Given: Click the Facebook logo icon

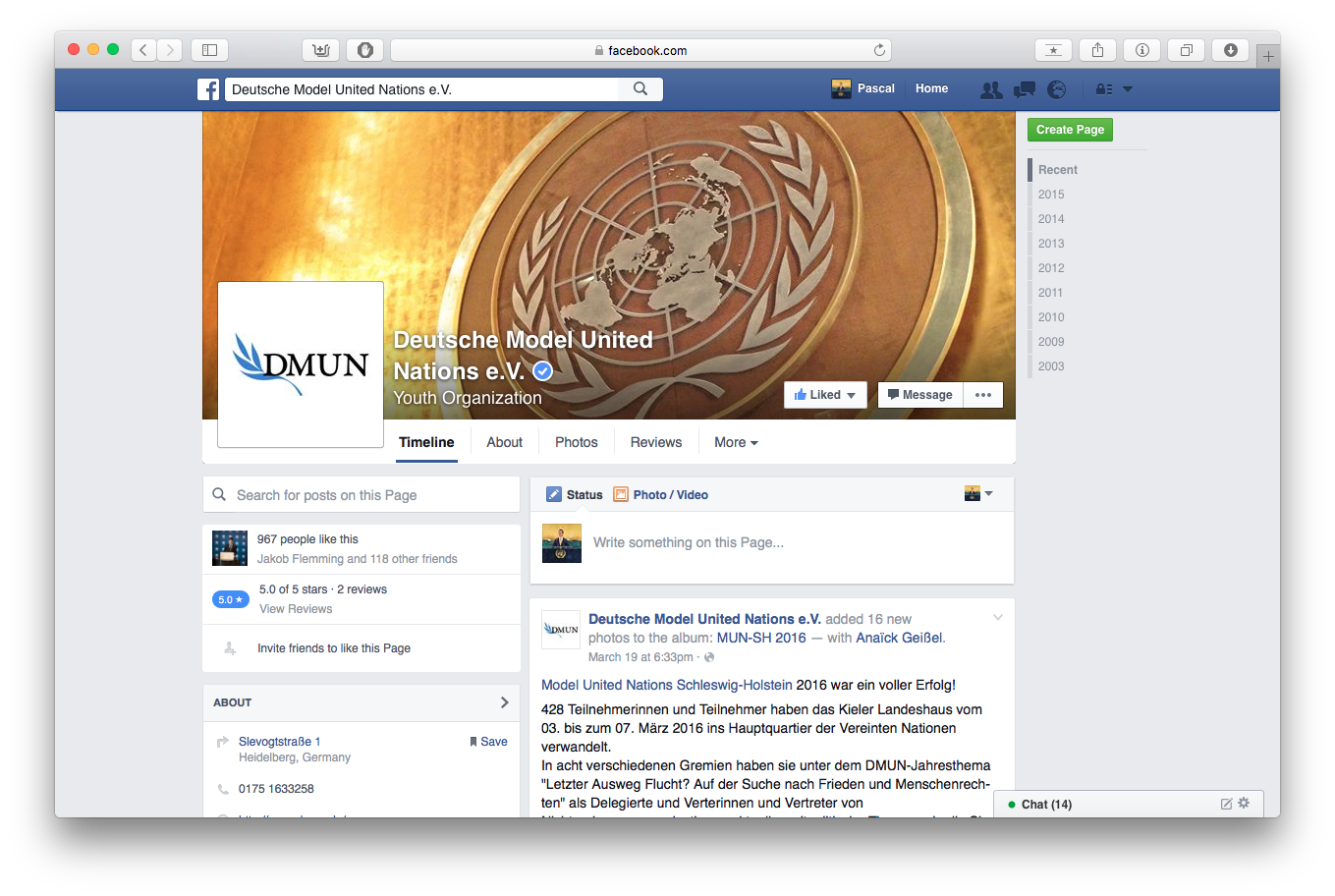Looking at the screenshot, I should tap(208, 89).
